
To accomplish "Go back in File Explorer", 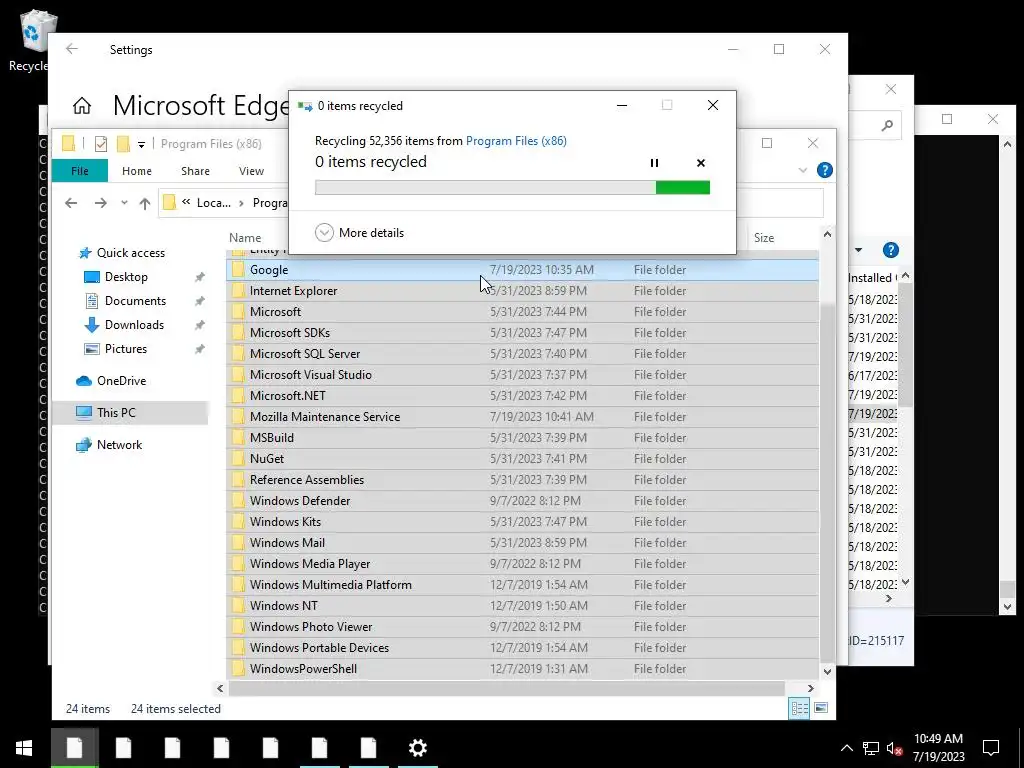I will click(x=71, y=203).
